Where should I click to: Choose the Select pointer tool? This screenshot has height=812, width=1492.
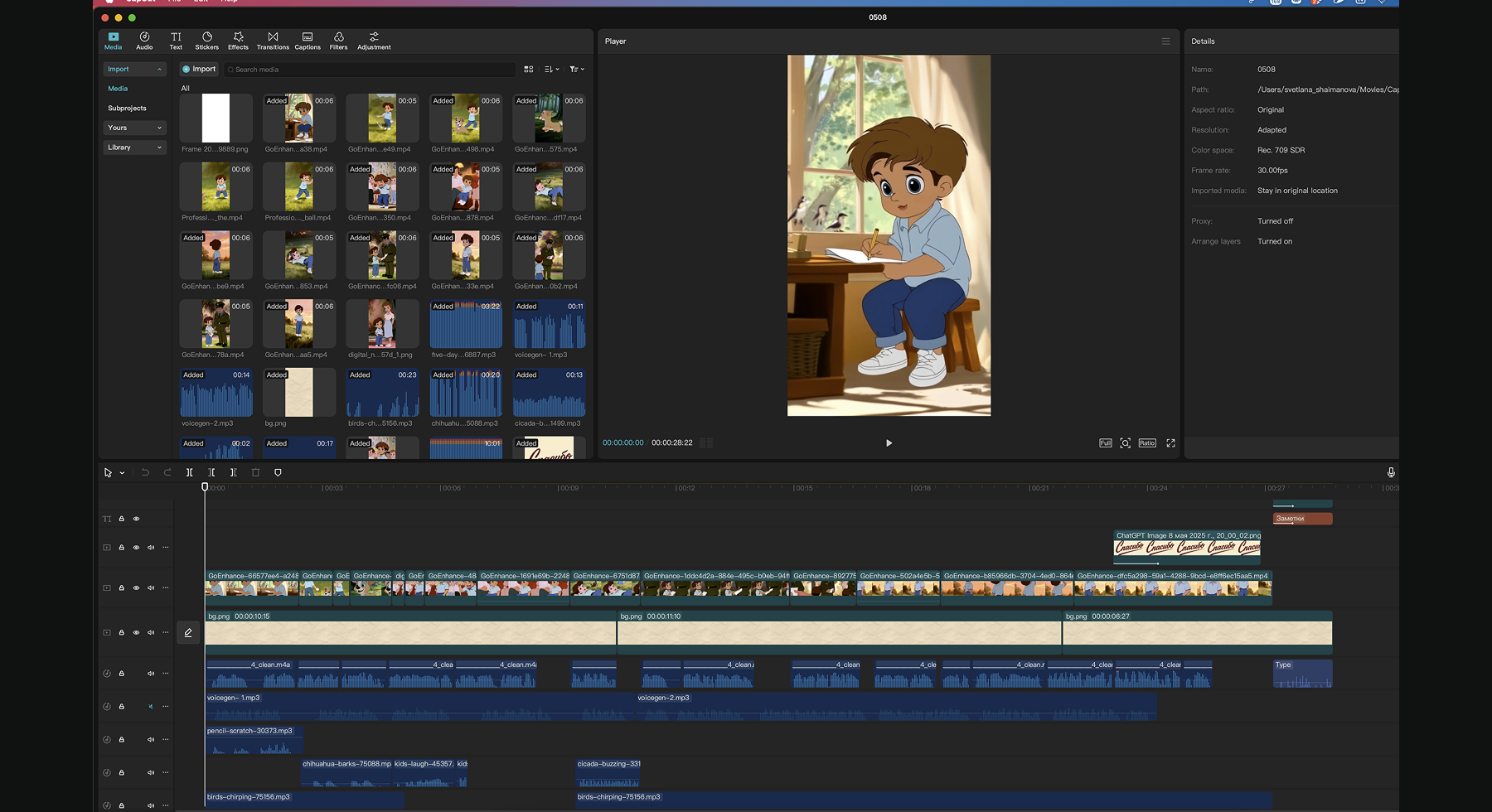click(108, 472)
